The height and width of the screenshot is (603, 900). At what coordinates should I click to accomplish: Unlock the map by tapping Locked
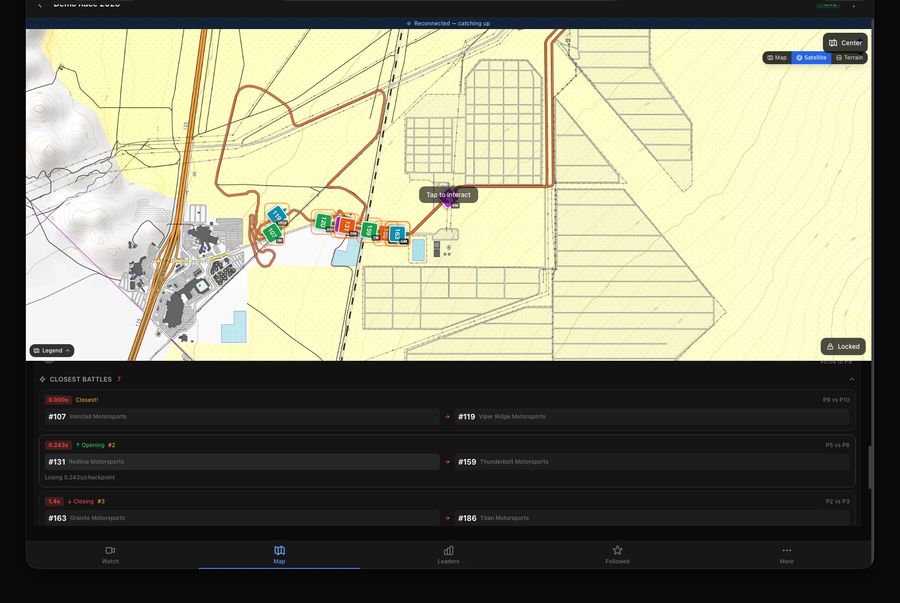[843, 345]
